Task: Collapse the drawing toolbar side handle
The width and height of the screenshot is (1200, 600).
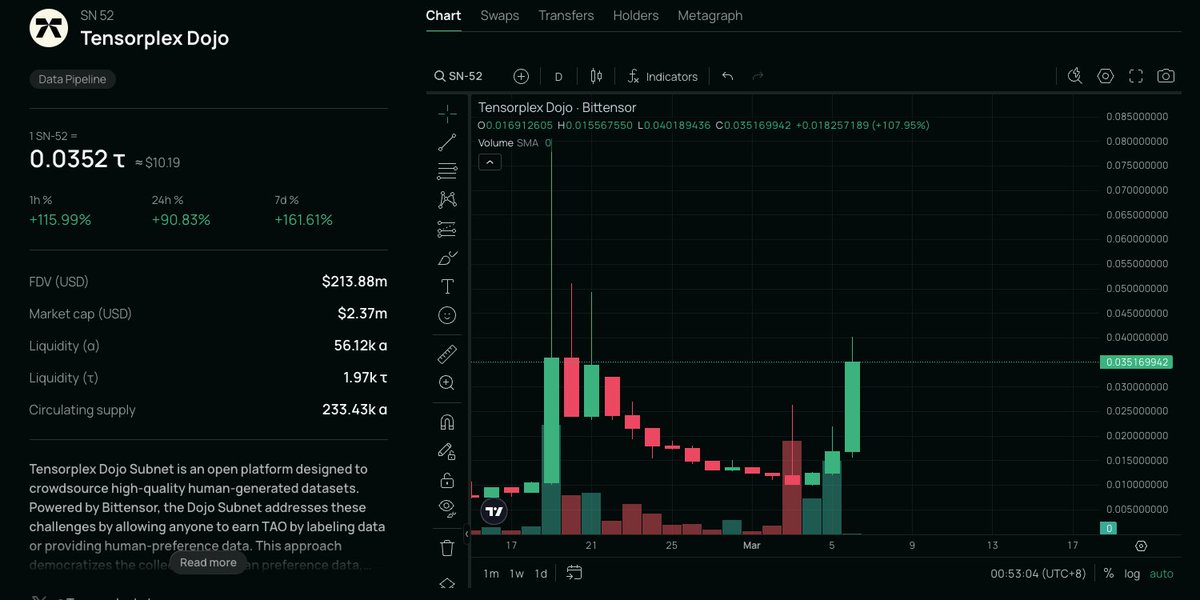Action: point(467,534)
